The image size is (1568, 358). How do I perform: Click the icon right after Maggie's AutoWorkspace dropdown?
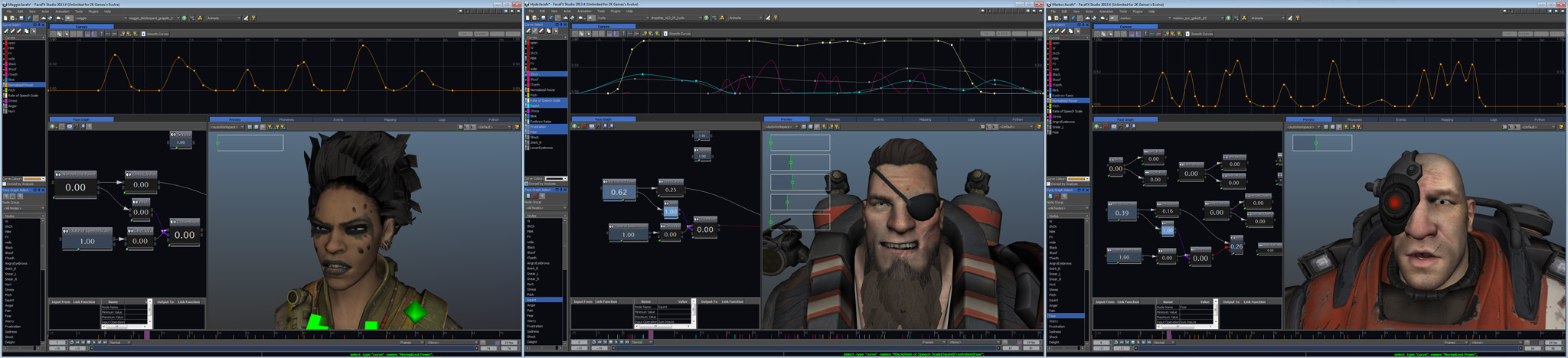[x=250, y=127]
